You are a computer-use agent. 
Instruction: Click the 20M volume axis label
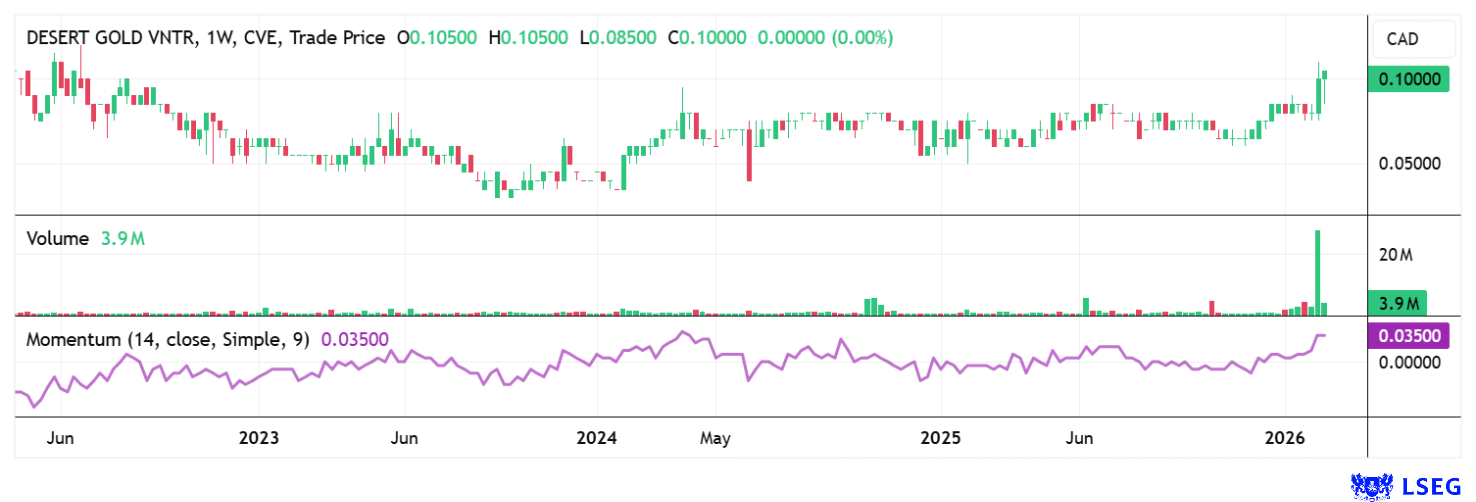coord(1394,255)
